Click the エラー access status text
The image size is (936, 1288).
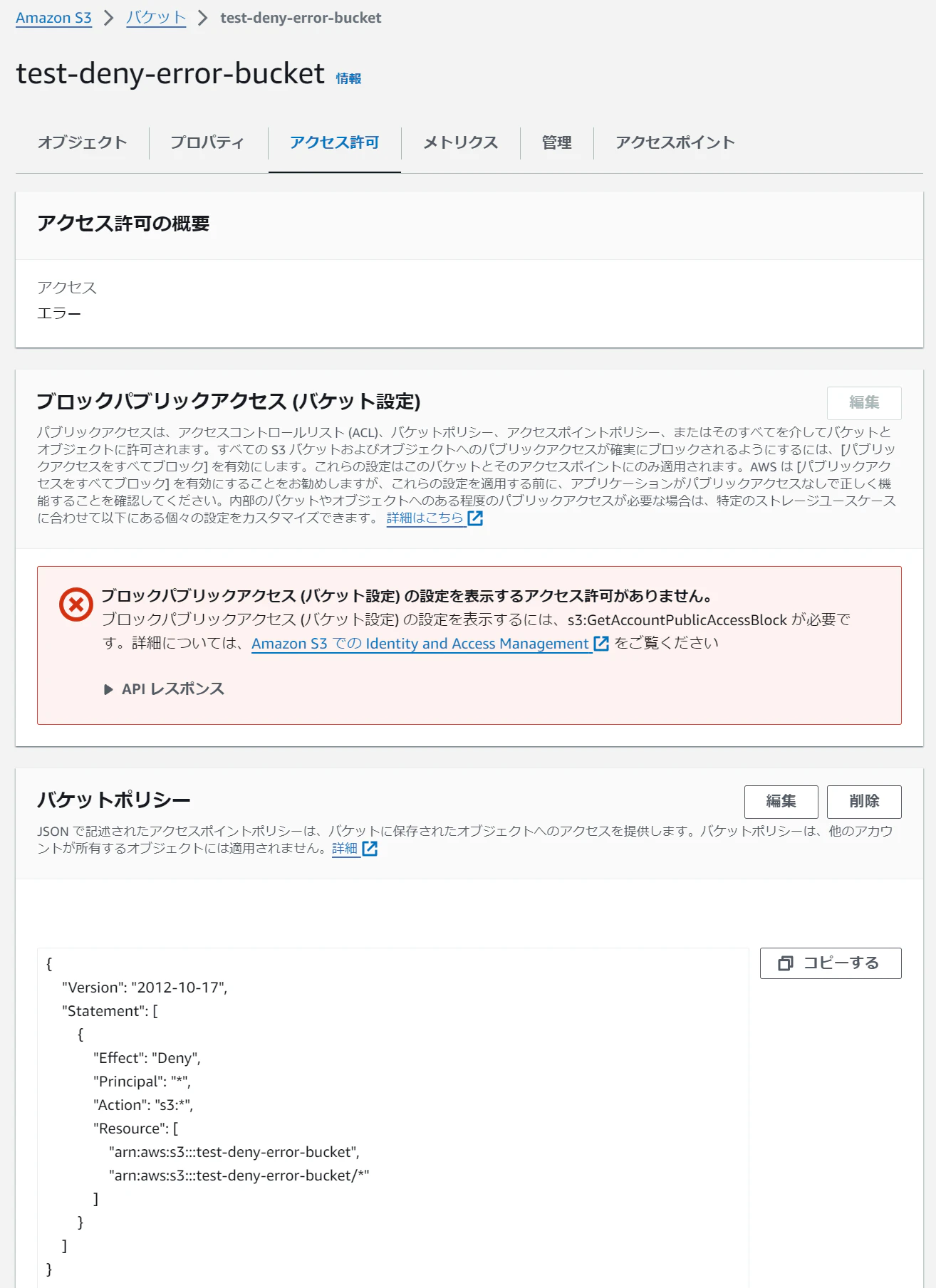coord(59,313)
